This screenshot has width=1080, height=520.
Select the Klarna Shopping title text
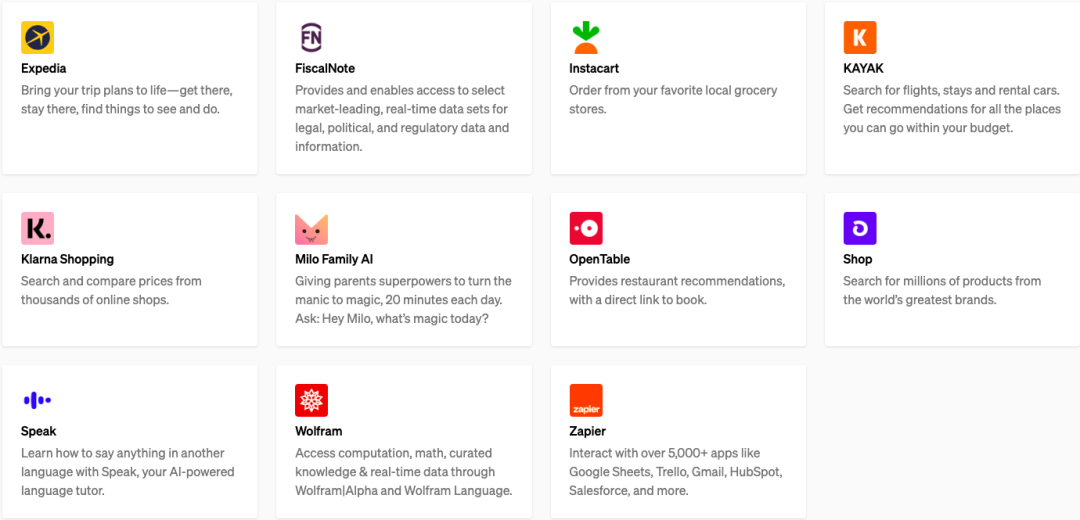coord(67,259)
